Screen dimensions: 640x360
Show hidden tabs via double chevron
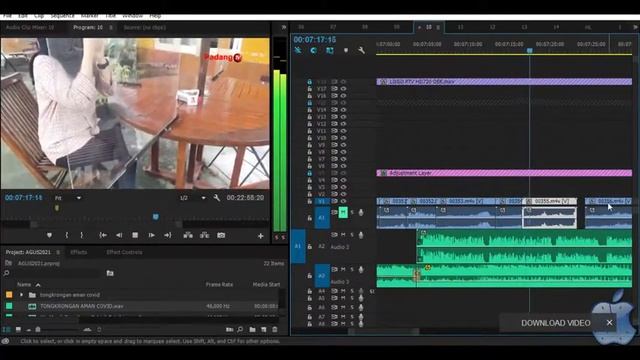[284, 27]
